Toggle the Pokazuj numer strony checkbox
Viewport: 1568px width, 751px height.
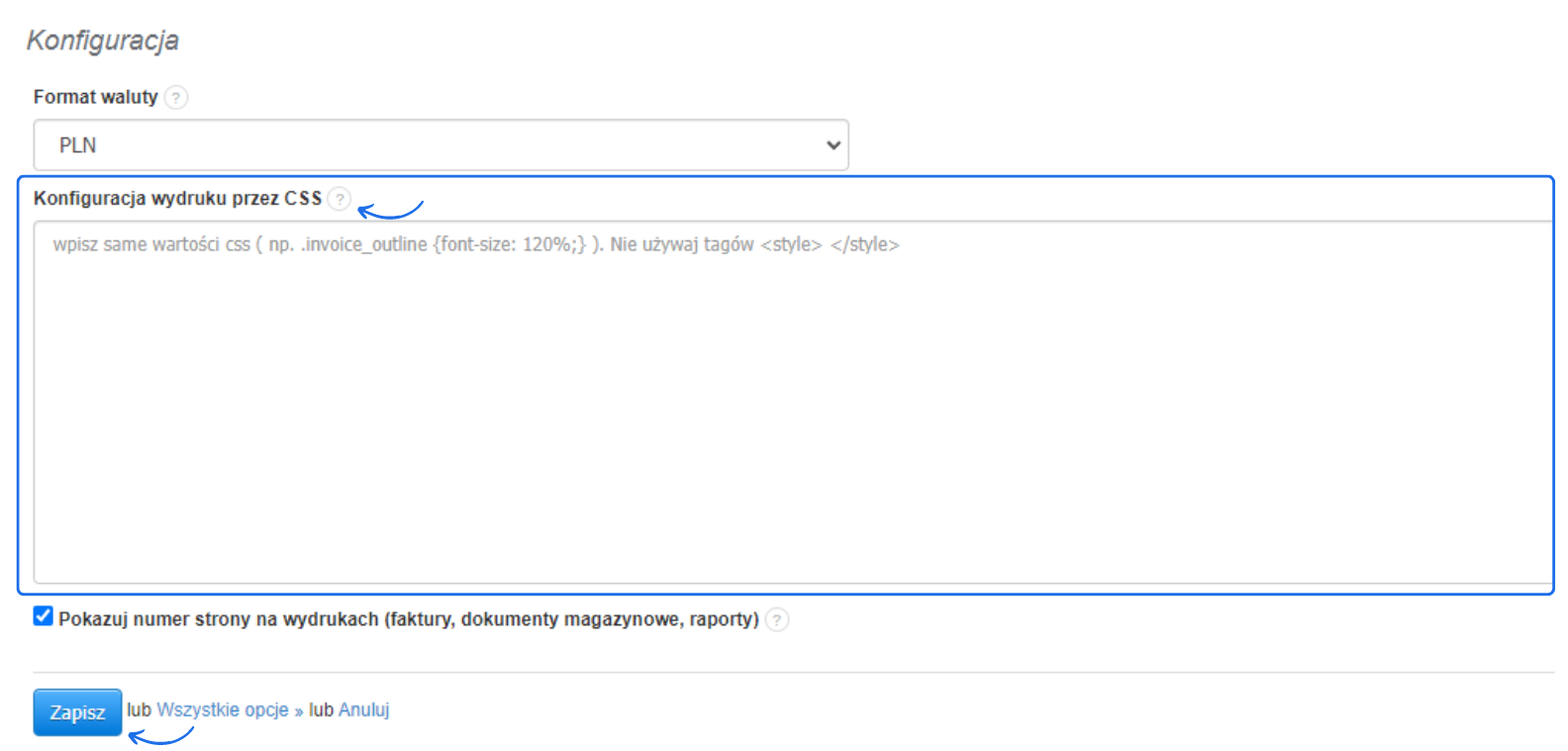pos(44,616)
